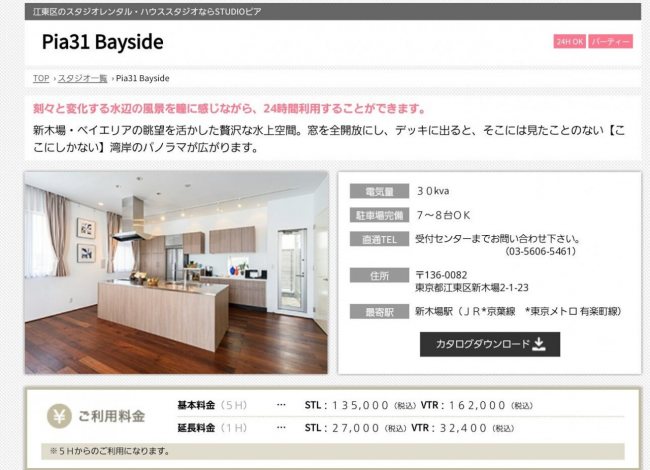
Task: Click the 新木場駅 station text
Action: (x=518, y=311)
